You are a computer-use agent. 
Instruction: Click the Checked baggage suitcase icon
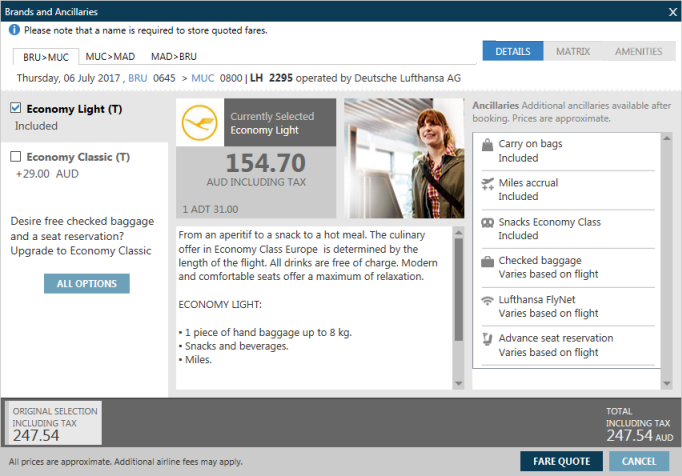pos(487,262)
